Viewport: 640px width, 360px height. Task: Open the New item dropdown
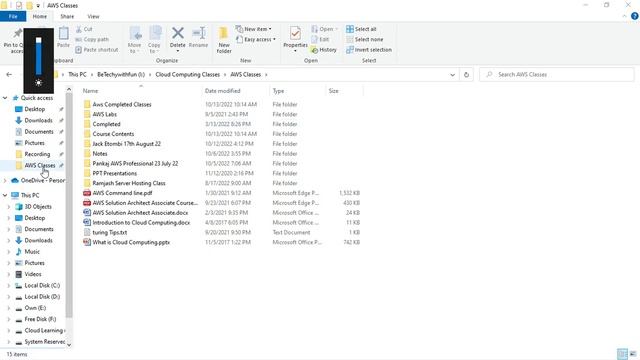click(253, 29)
